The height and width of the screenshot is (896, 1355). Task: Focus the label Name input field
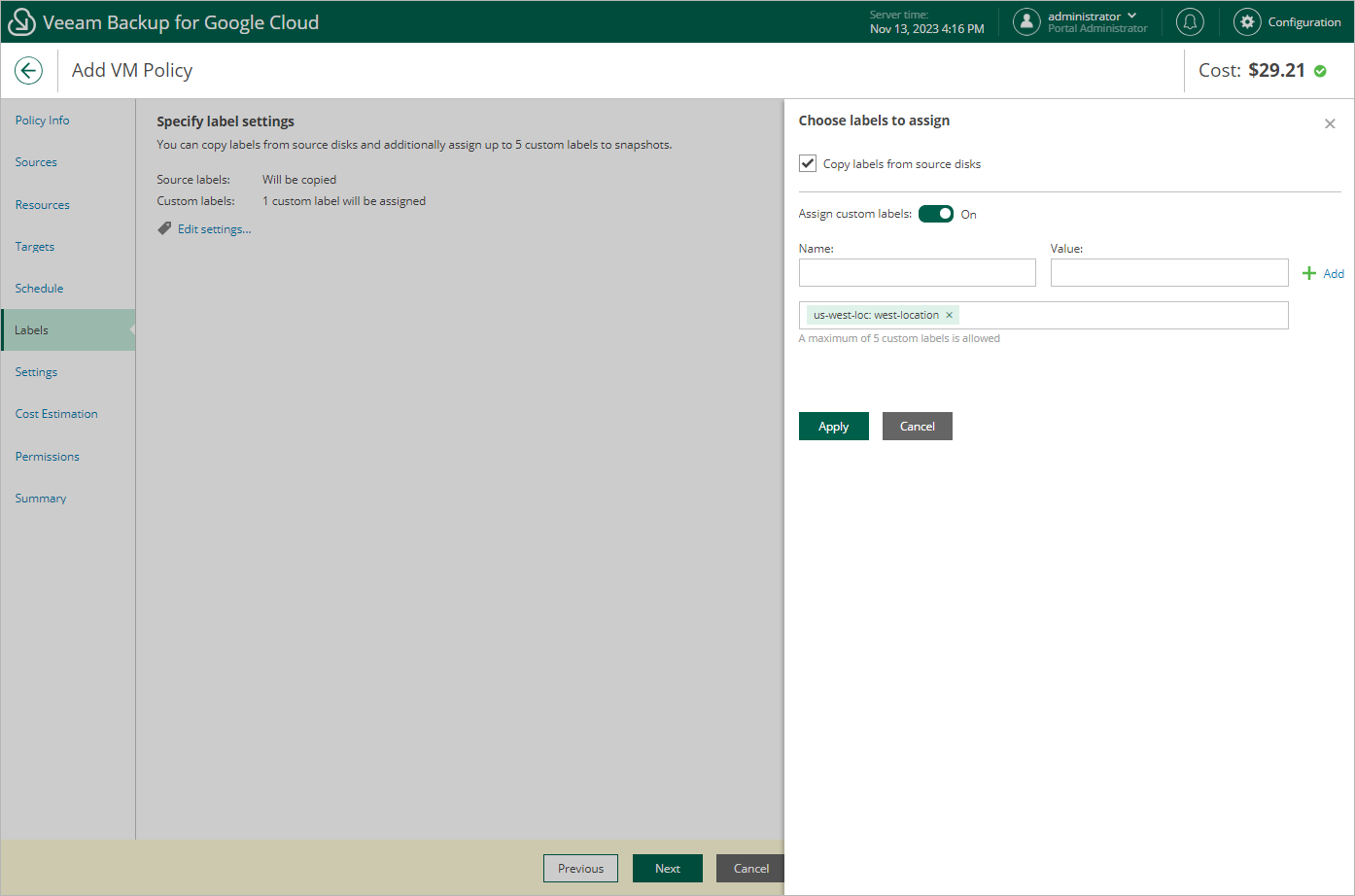click(918, 272)
